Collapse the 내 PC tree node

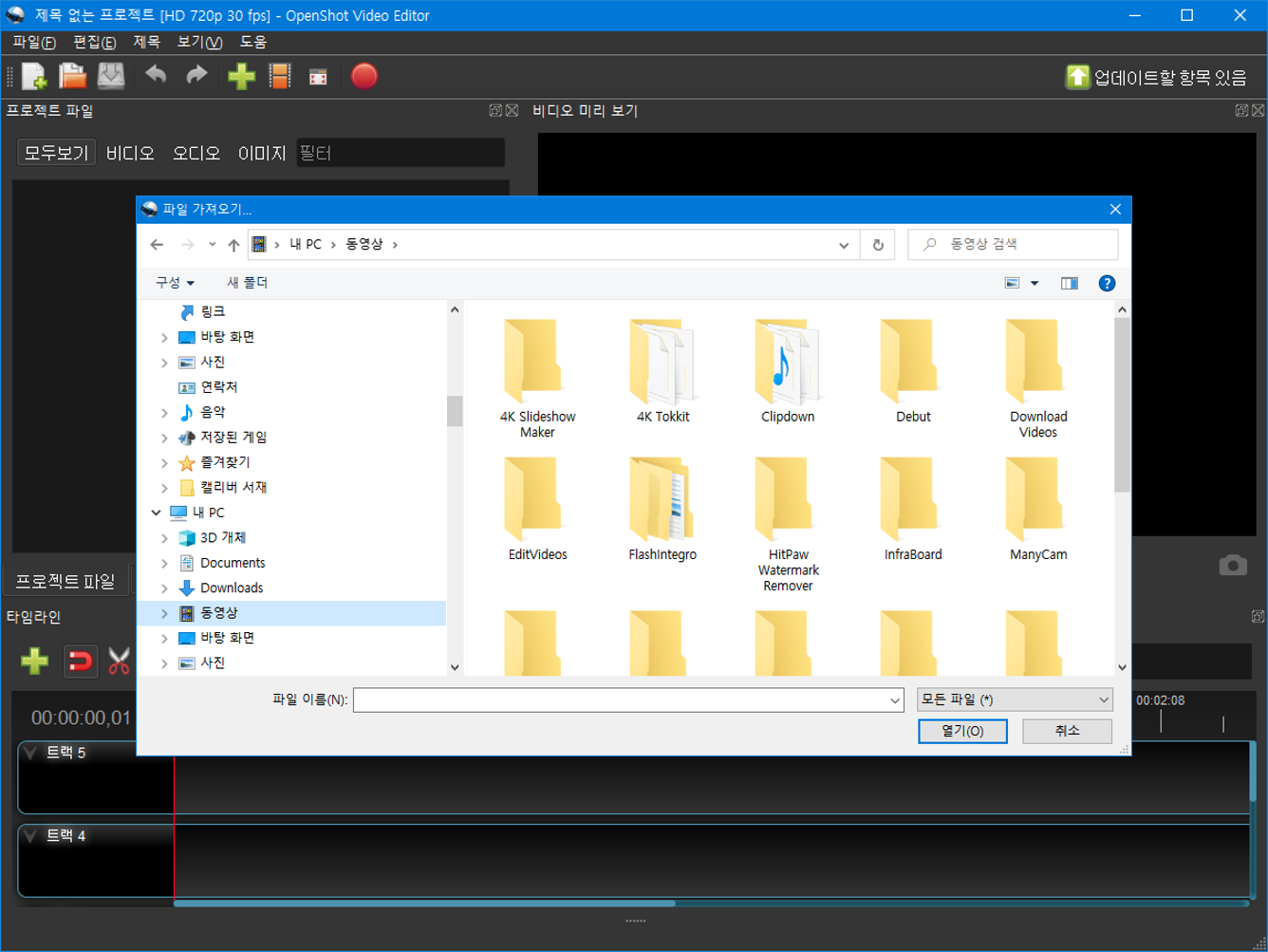(157, 513)
